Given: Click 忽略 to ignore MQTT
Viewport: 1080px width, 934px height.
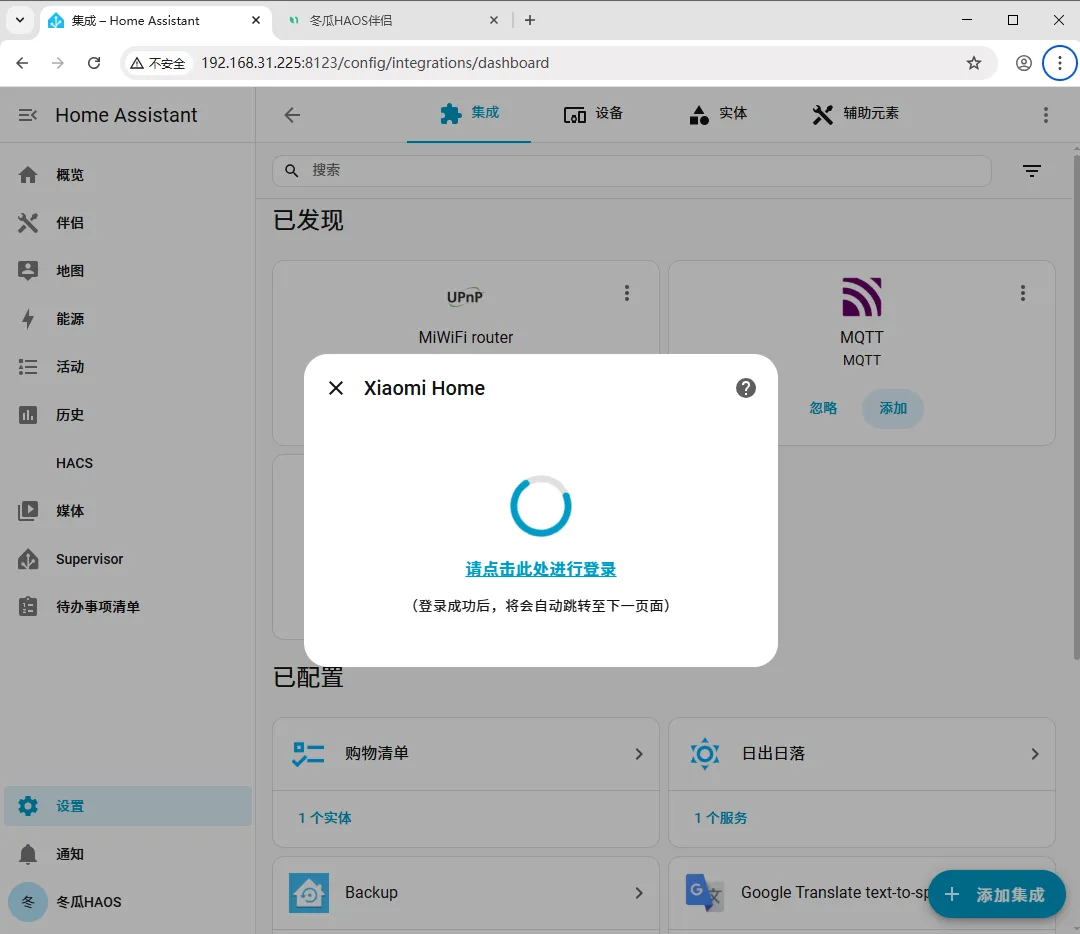Looking at the screenshot, I should click(x=823, y=408).
